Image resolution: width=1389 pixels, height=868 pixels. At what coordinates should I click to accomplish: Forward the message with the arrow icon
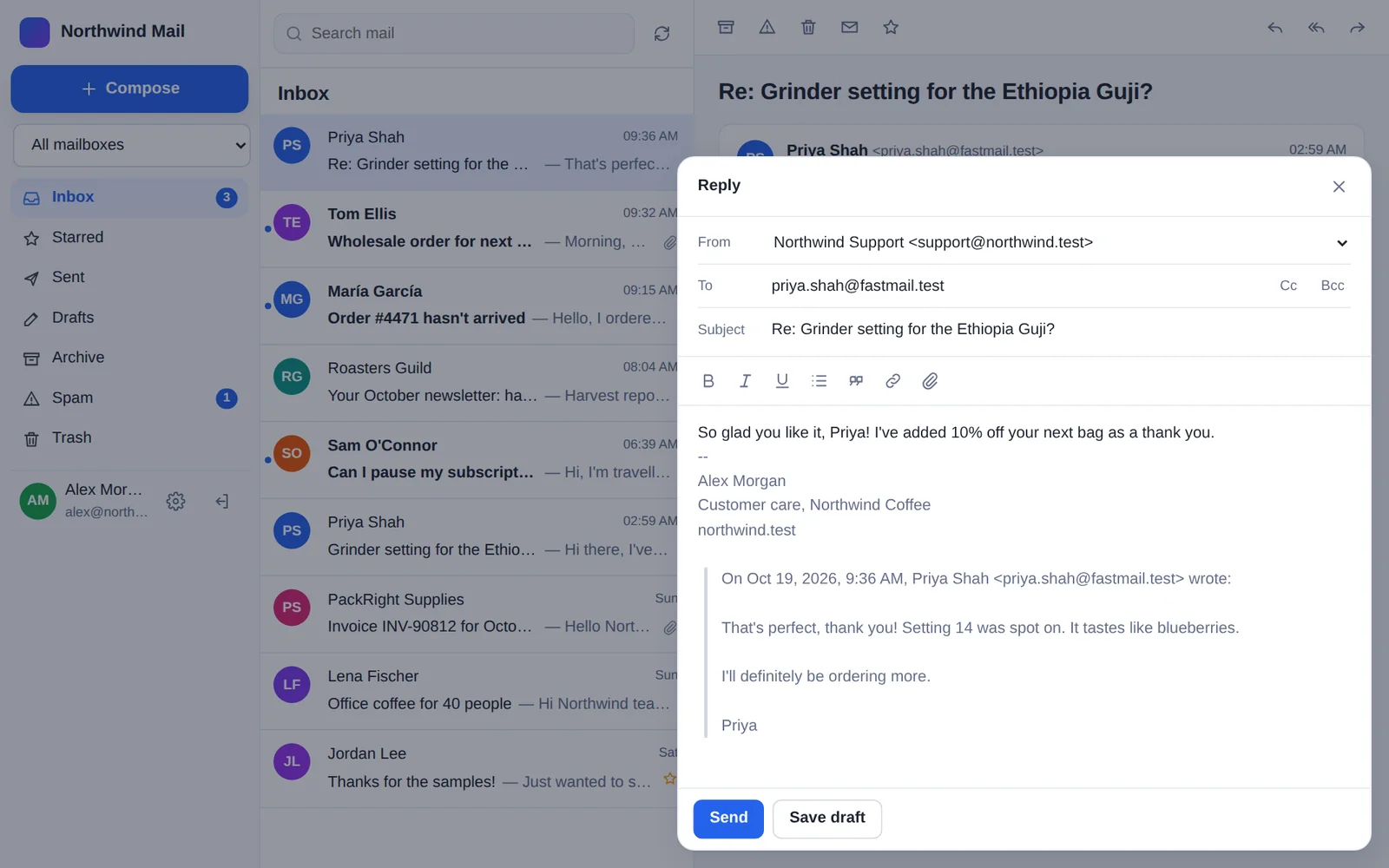(x=1357, y=28)
